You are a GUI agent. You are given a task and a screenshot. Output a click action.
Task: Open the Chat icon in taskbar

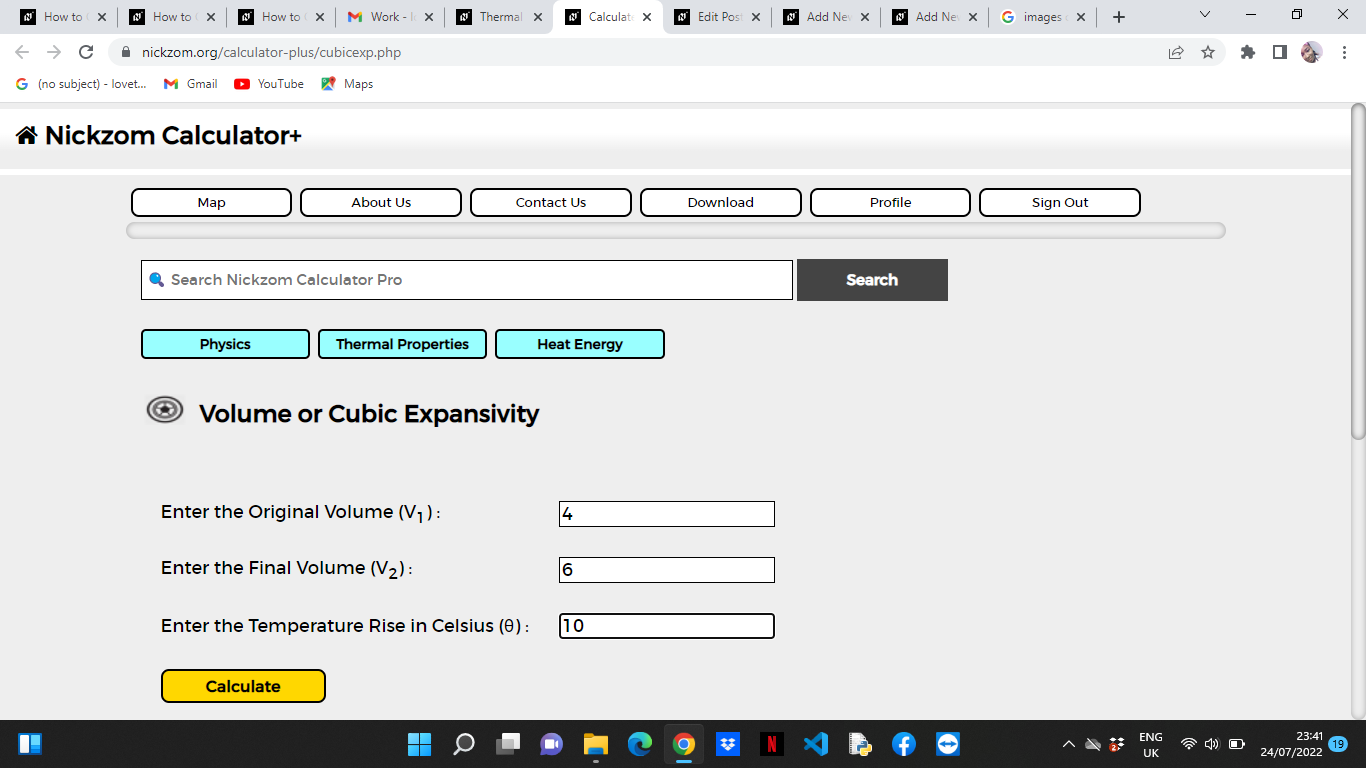(x=552, y=744)
